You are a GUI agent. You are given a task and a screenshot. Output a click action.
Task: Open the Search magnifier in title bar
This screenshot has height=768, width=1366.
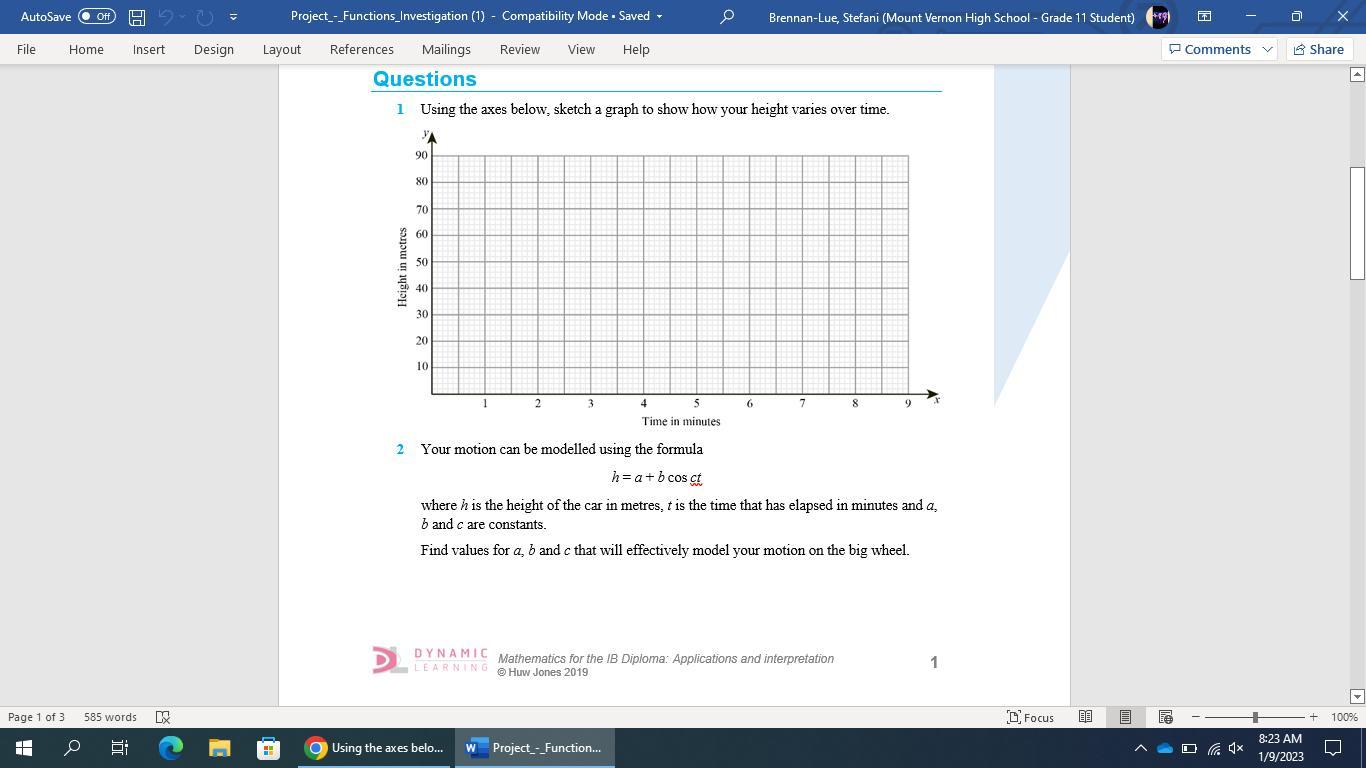click(727, 17)
